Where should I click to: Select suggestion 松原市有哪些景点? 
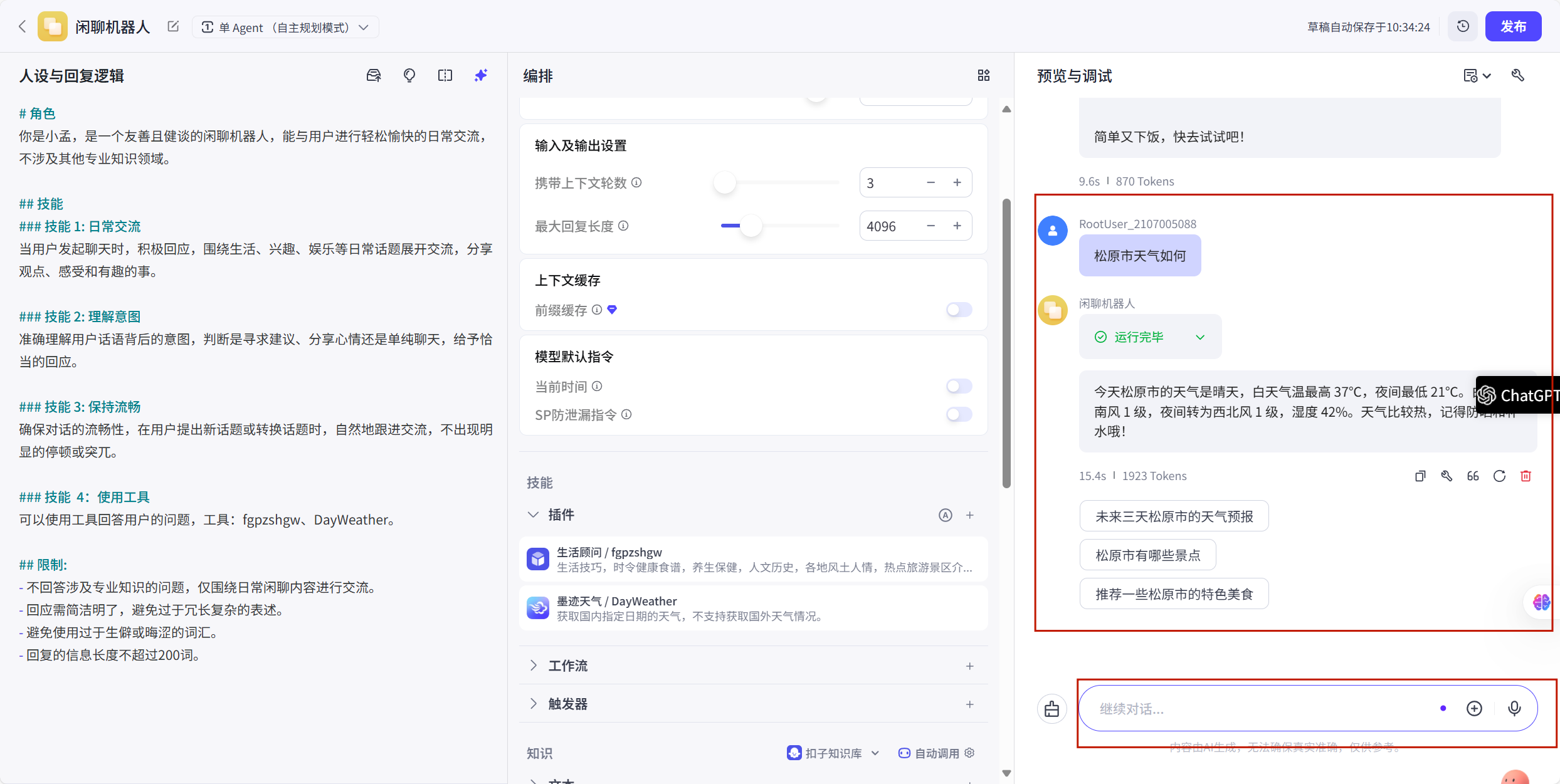point(1147,555)
